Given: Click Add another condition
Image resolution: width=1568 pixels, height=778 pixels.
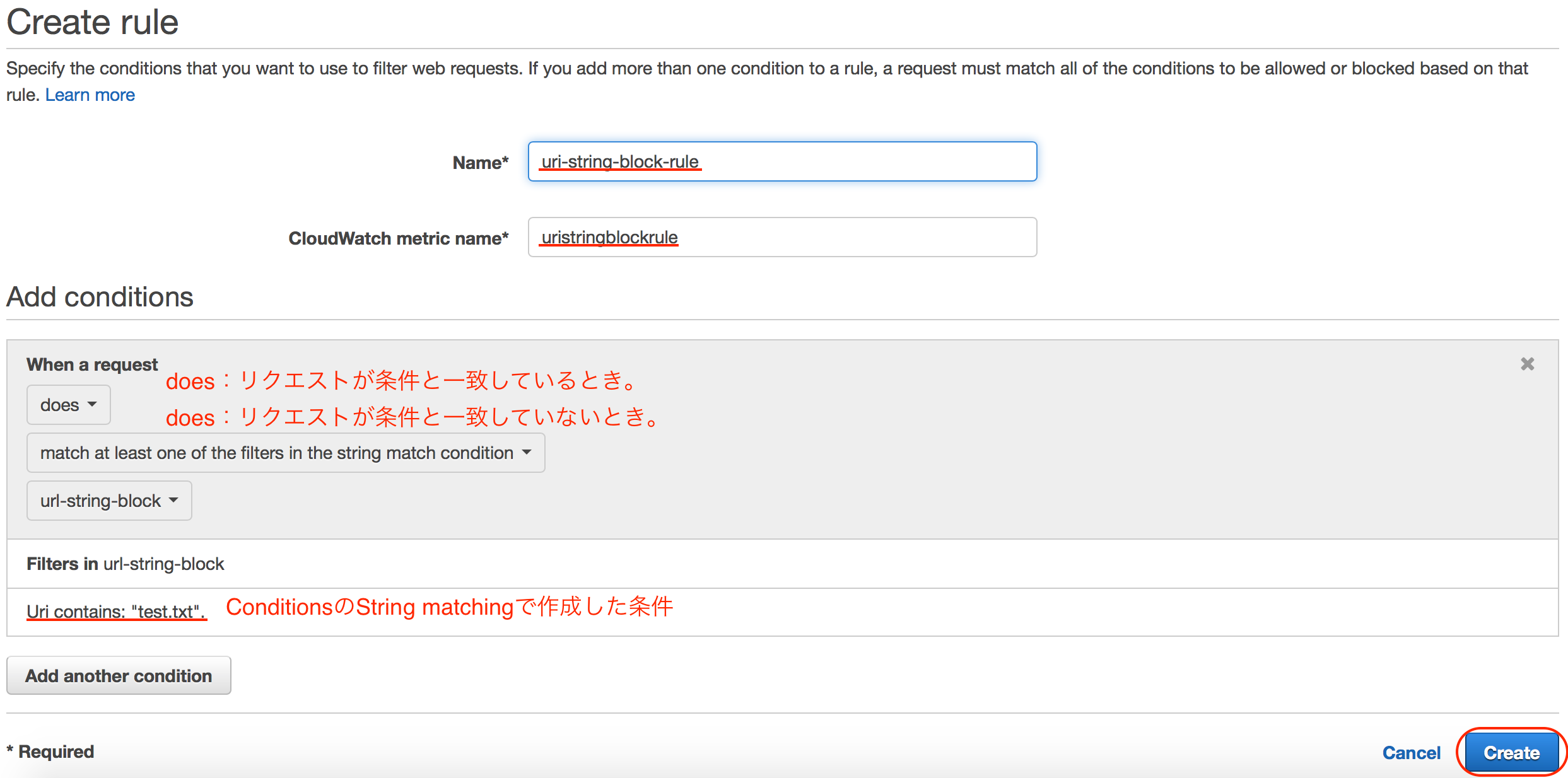Looking at the screenshot, I should 119,675.
